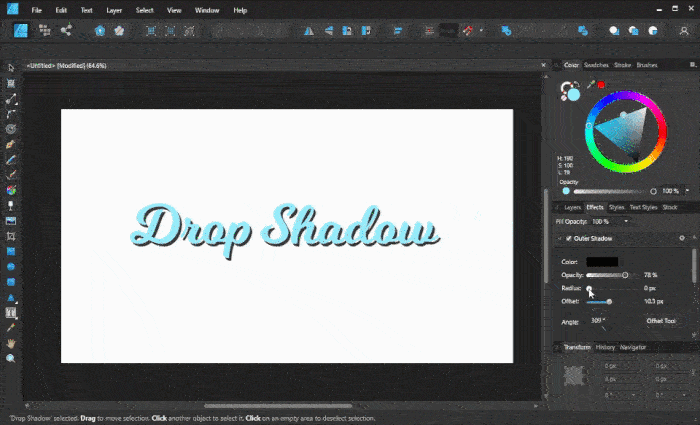Select the Node tool
Screen dimensions: 700x425
11,99
